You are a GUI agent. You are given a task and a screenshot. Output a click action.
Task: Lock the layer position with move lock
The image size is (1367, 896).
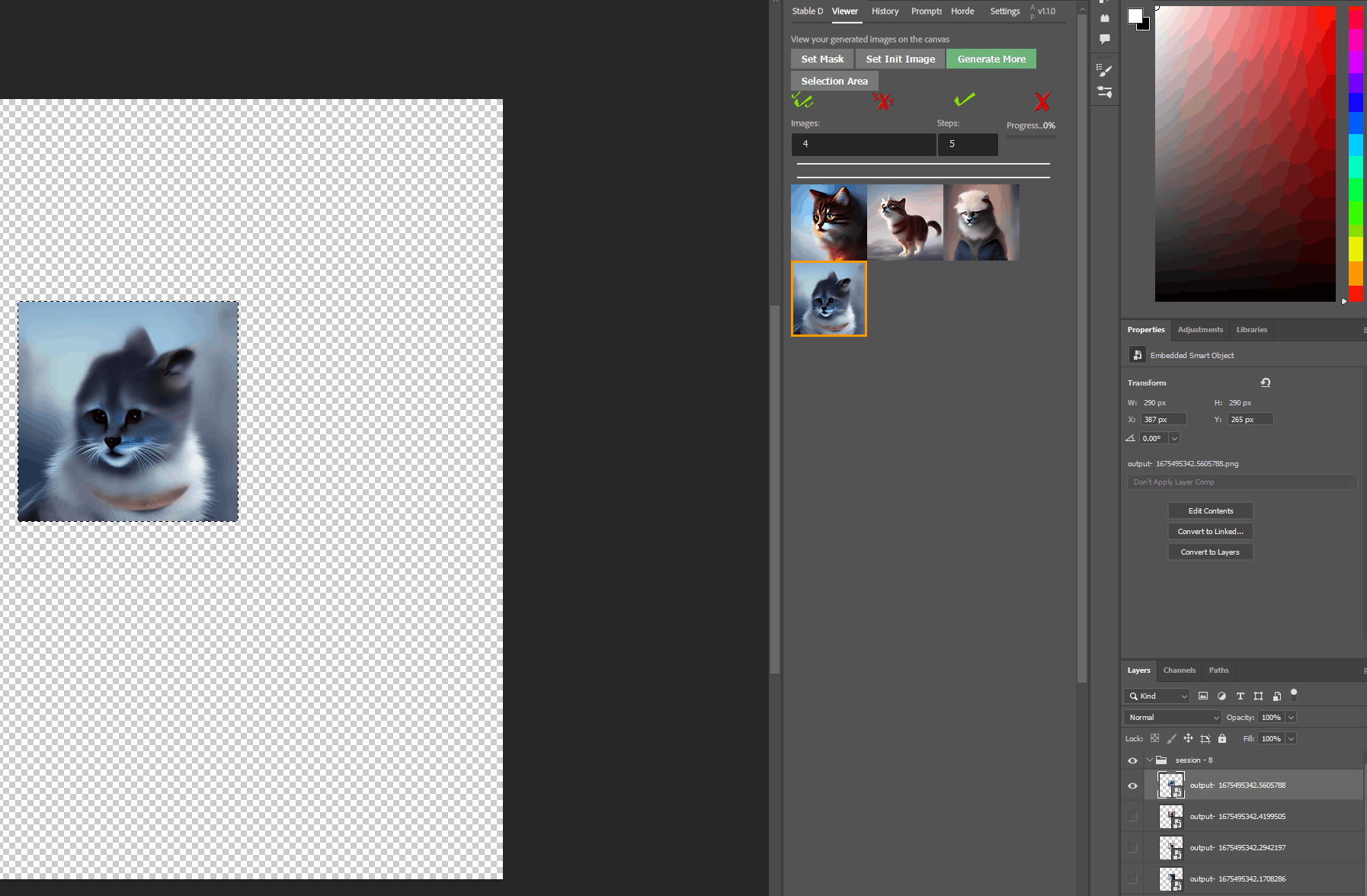click(1188, 738)
